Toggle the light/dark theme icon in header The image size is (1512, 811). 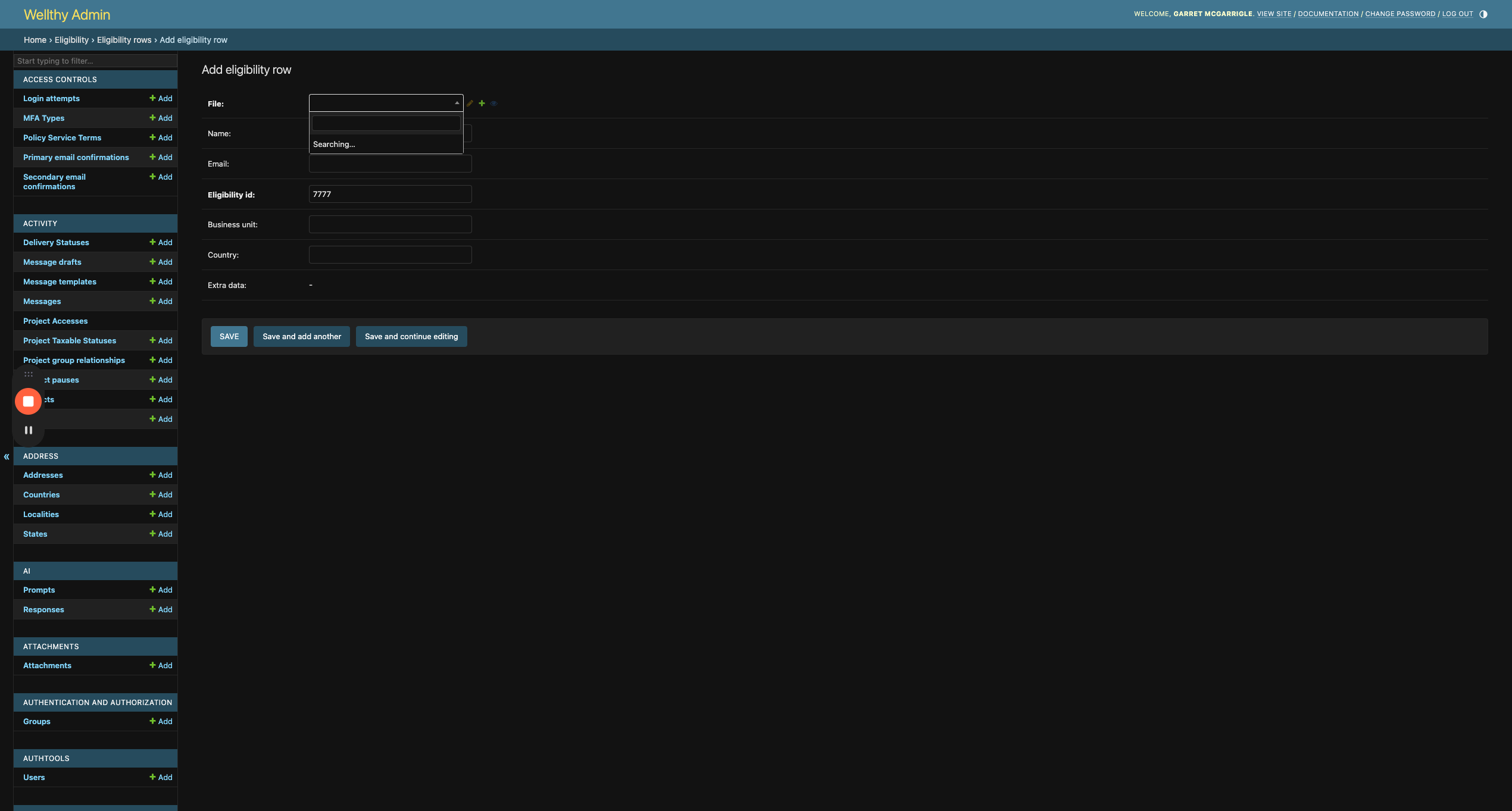tap(1483, 14)
